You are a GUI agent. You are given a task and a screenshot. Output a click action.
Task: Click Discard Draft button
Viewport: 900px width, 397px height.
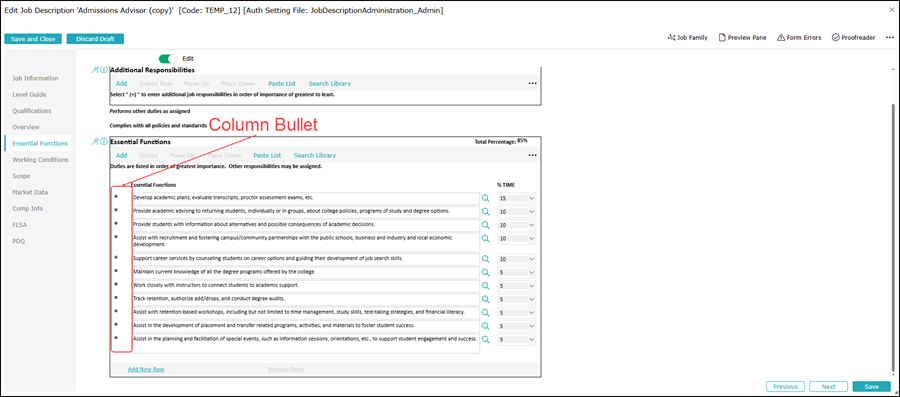[x=95, y=39]
